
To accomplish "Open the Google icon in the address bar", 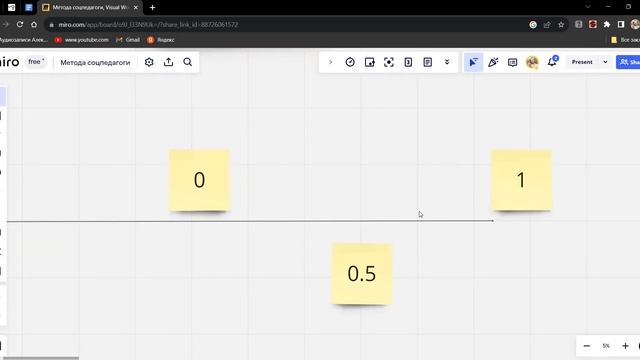I will 533,24.
